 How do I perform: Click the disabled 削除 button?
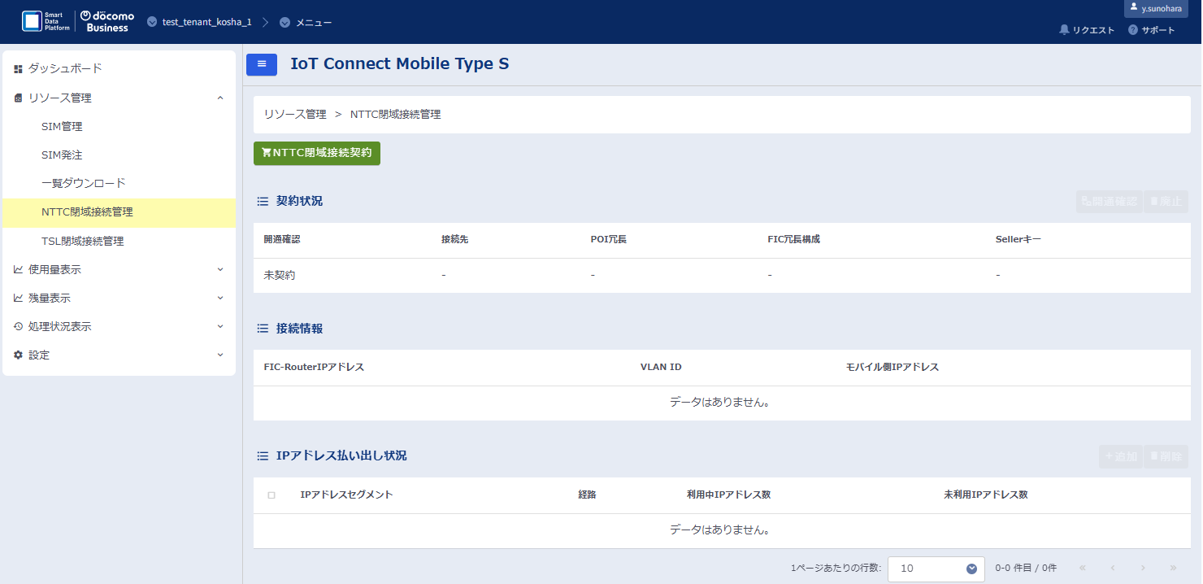coord(1166,456)
